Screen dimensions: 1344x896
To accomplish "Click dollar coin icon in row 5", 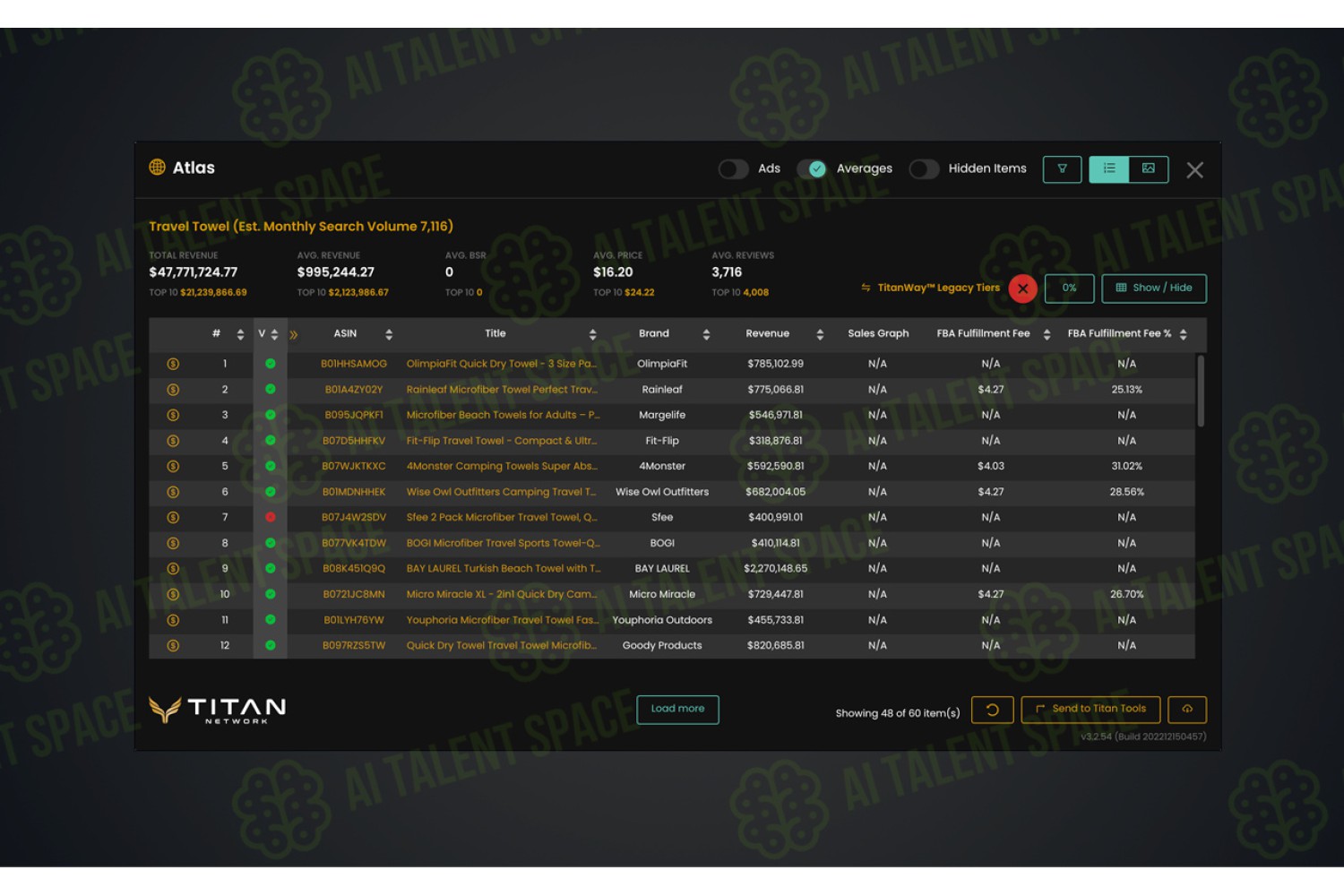I will (x=173, y=466).
